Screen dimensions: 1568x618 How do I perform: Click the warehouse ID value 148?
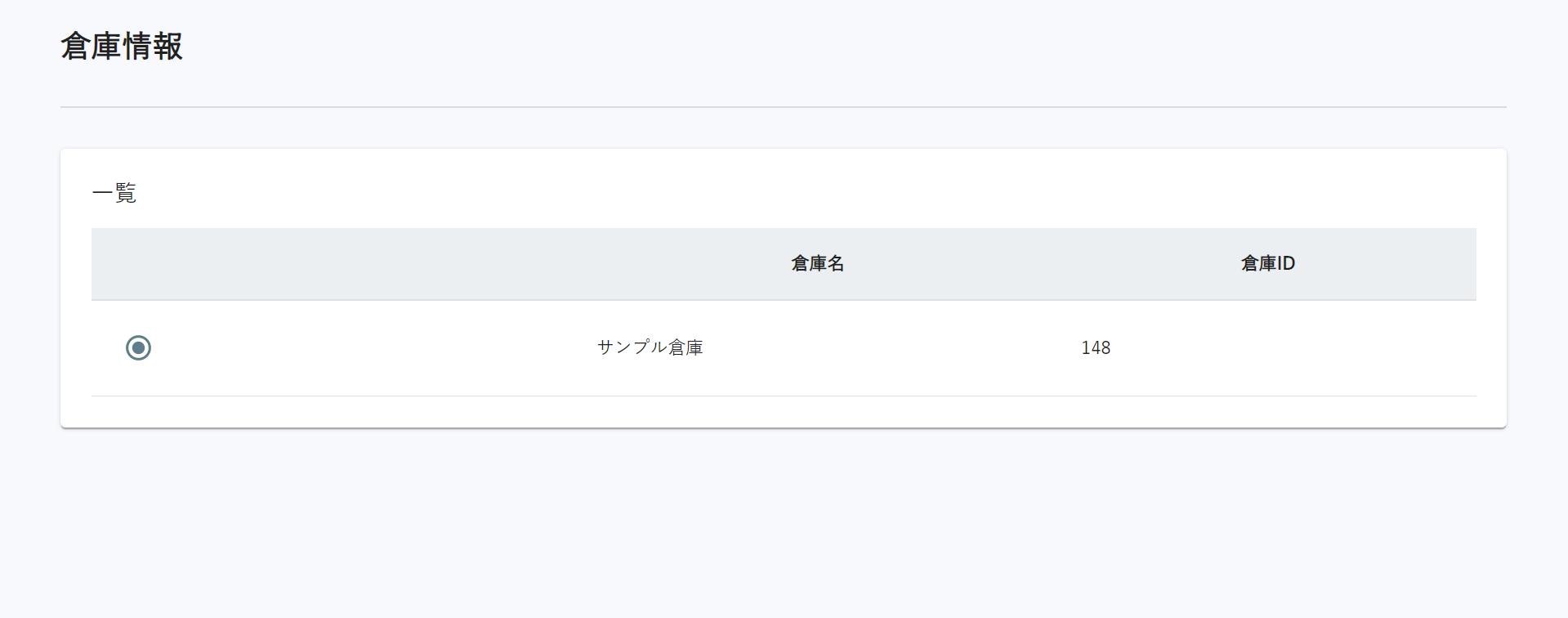coord(1096,347)
